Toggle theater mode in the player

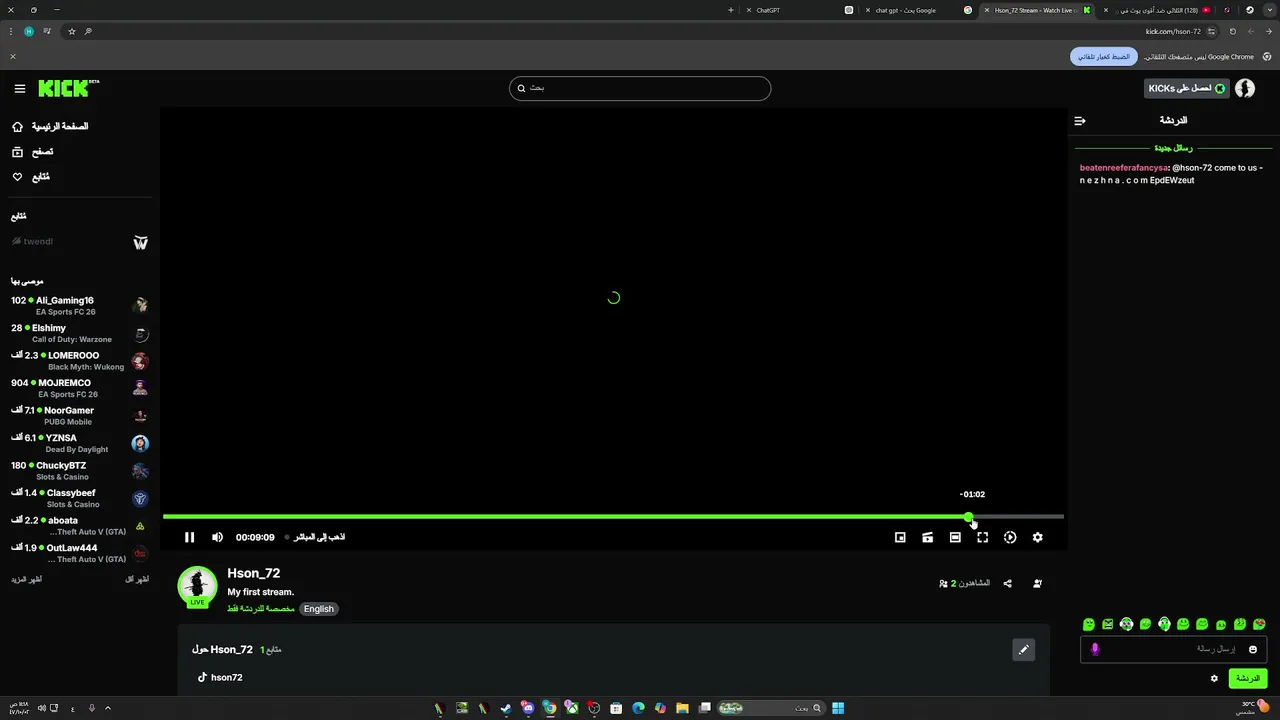click(x=955, y=537)
